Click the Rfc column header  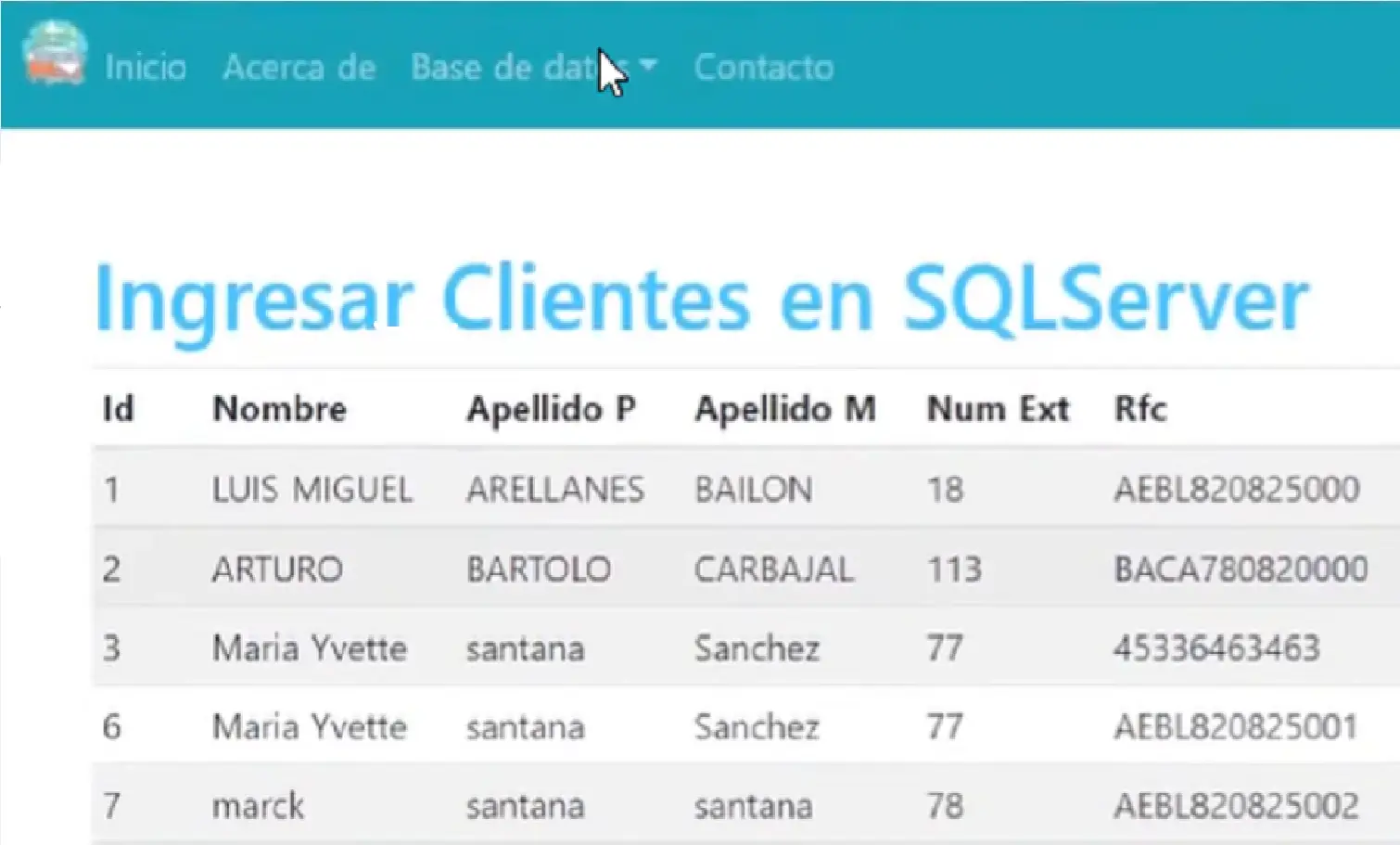1140,408
